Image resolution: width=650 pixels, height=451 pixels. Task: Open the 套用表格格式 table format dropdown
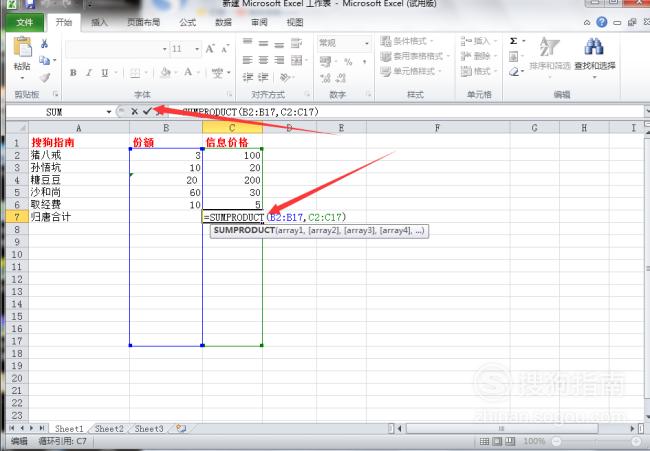click(x=415, y=56)
